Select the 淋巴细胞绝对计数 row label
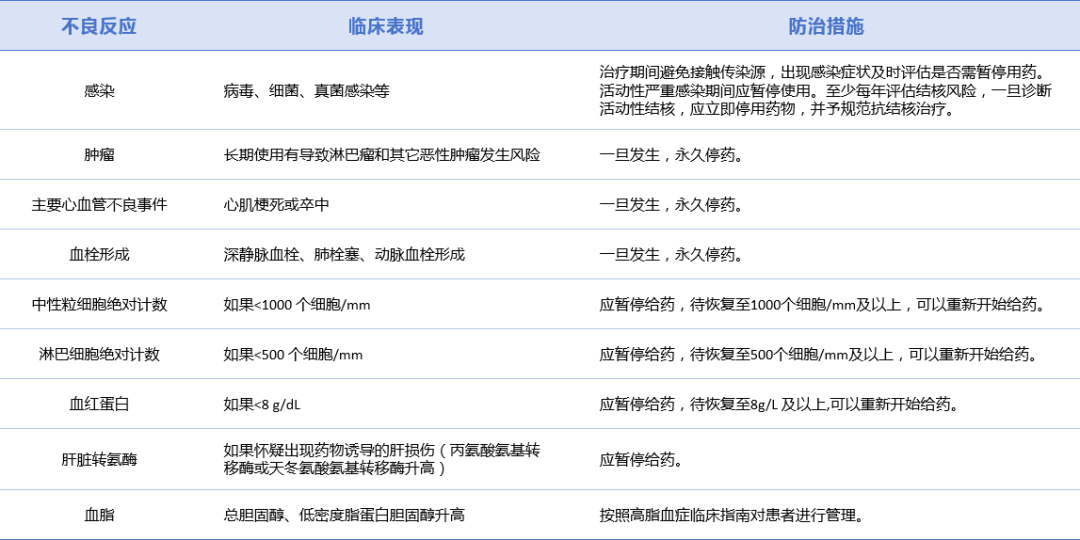The image size is (1080, 540). point(99,354)
